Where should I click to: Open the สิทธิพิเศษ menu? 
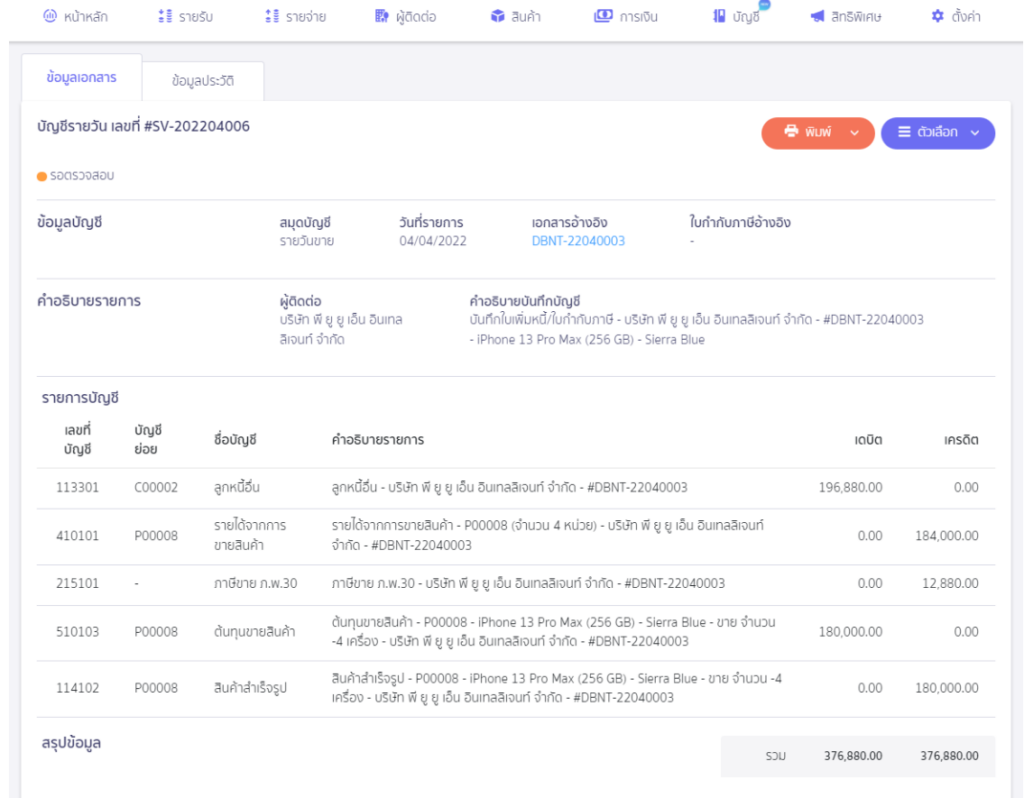tap(846, 16)
